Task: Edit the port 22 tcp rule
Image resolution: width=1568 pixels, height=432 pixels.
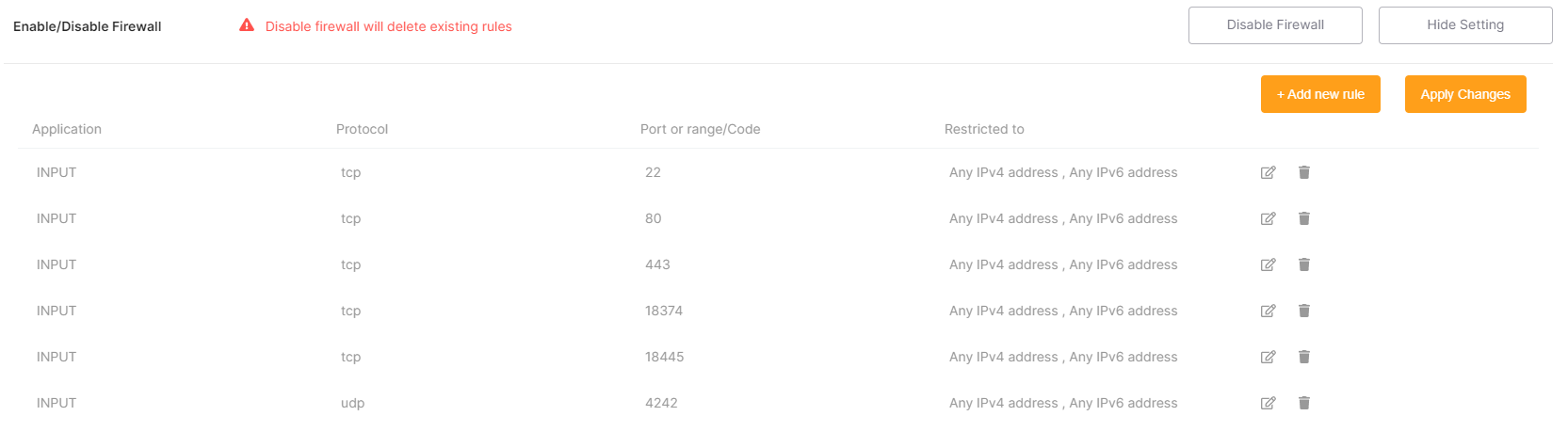Action: pos(1268,172)
